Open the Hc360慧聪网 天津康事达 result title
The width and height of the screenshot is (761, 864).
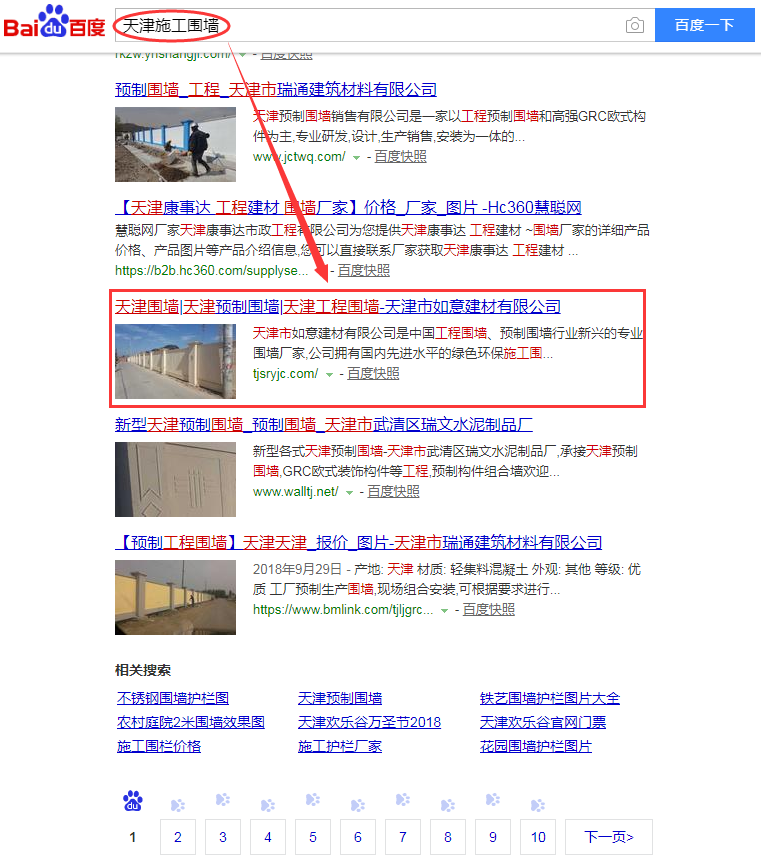click(348, 208)
